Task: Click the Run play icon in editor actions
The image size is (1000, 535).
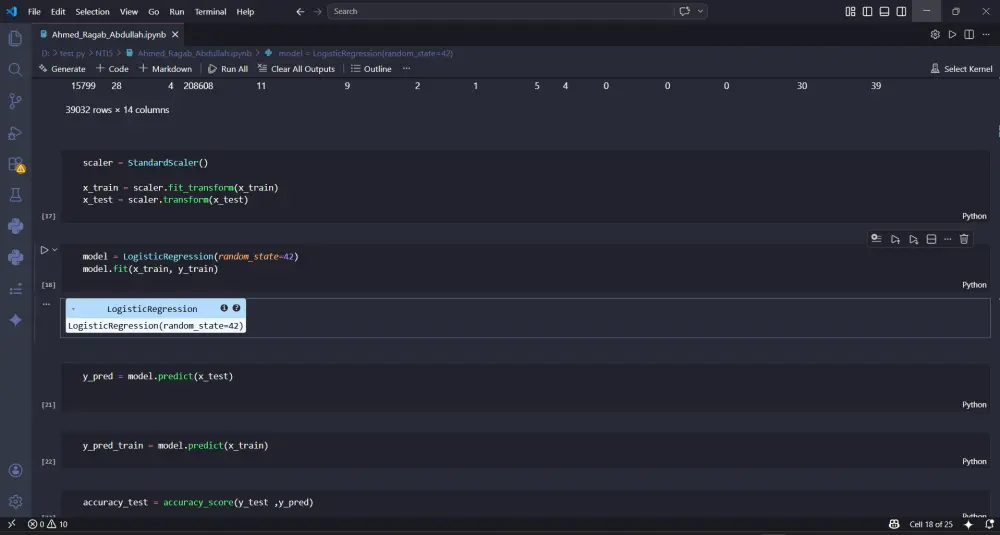Action: (x=952, y=34)
